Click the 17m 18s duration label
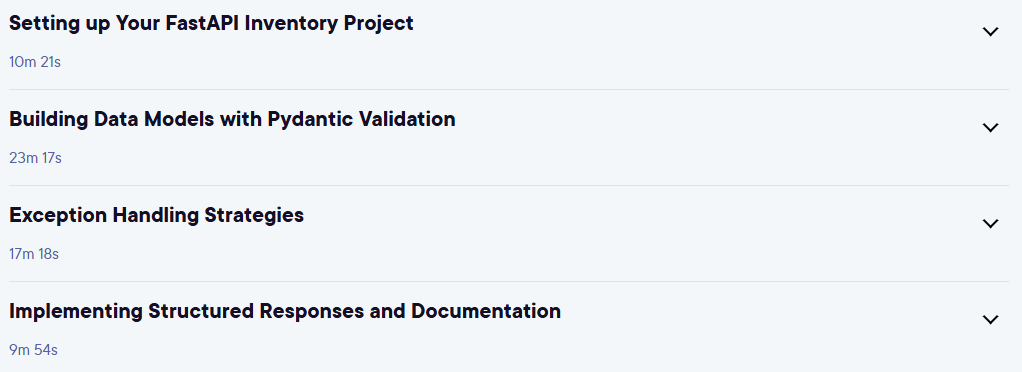Image resolution: width=1022 pixels, height=372 pixels. [34, 254]
